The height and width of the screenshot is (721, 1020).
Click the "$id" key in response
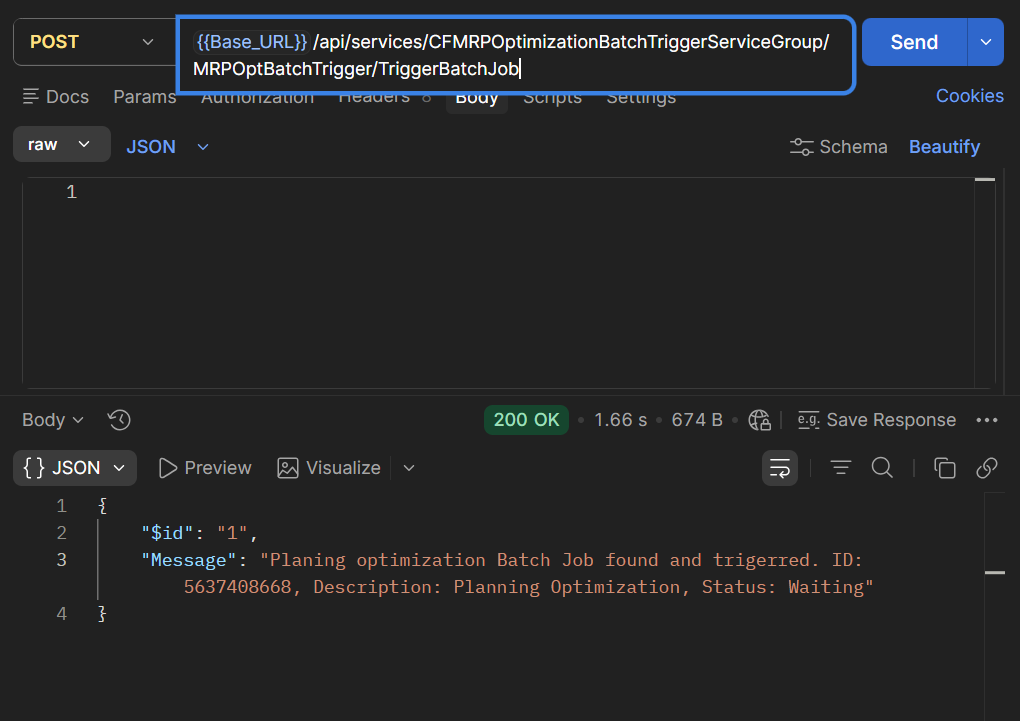click(167, 533)
